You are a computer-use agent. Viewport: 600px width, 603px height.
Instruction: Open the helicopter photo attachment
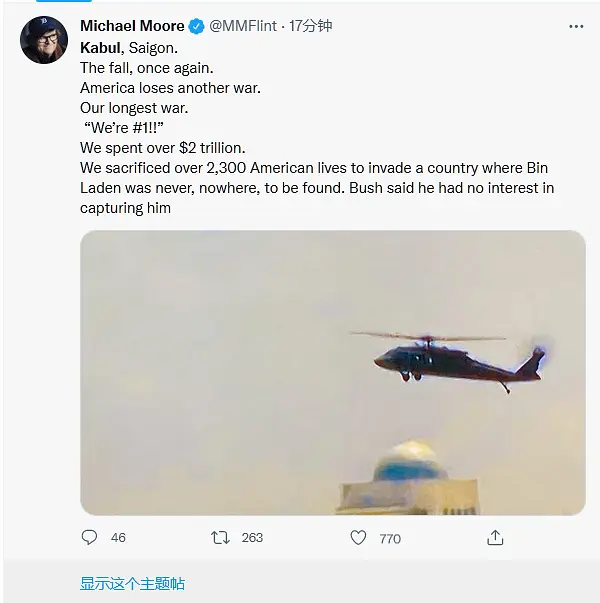[332, 372]
